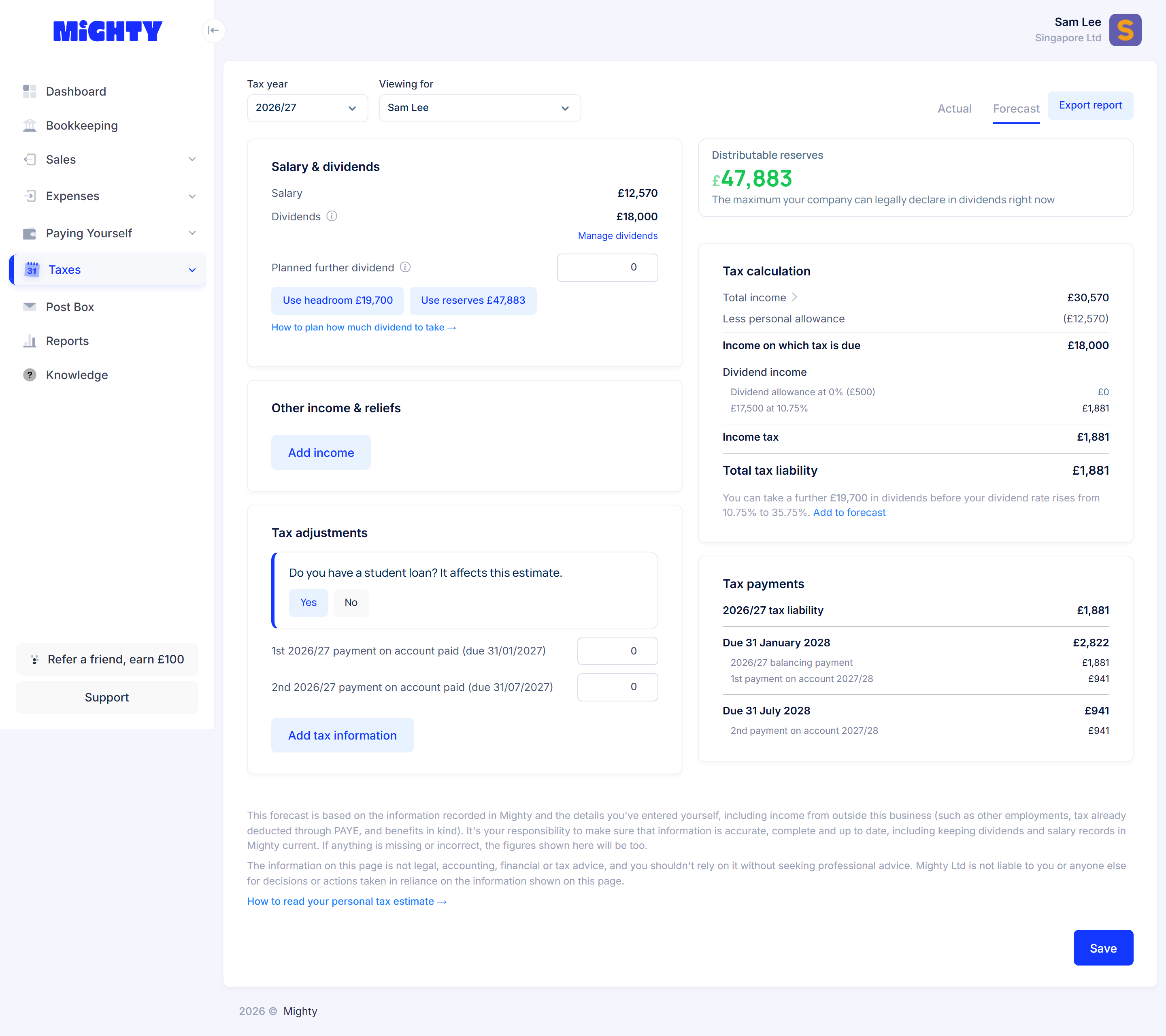Click the Knowledge question mark icon

point(30,375)
